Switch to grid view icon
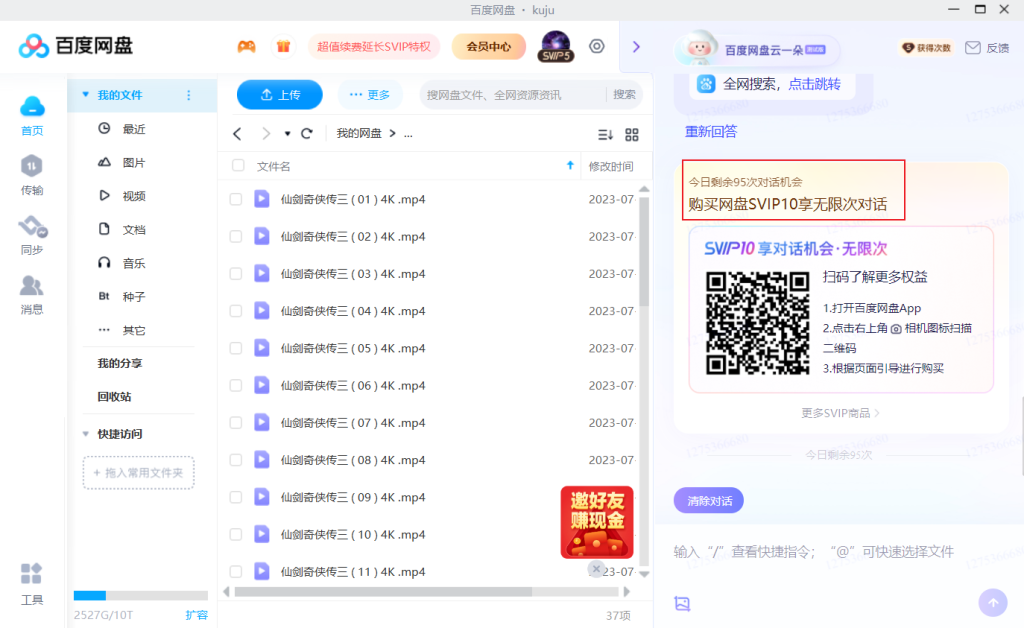Image resolution: width=1024 pixels, height=628 pixels. coord(632,134)
